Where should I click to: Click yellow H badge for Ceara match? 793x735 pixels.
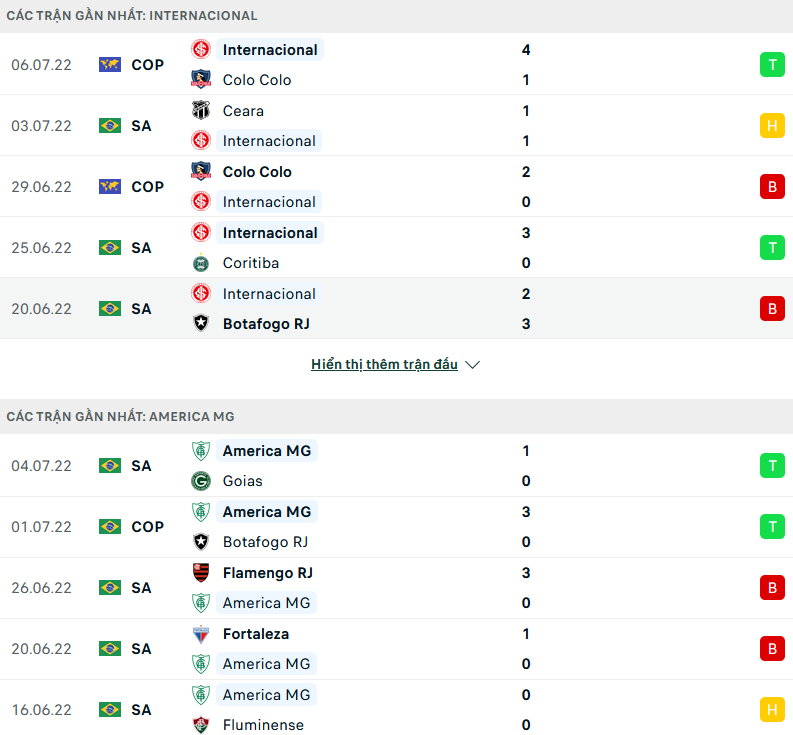tap(772, 126)
